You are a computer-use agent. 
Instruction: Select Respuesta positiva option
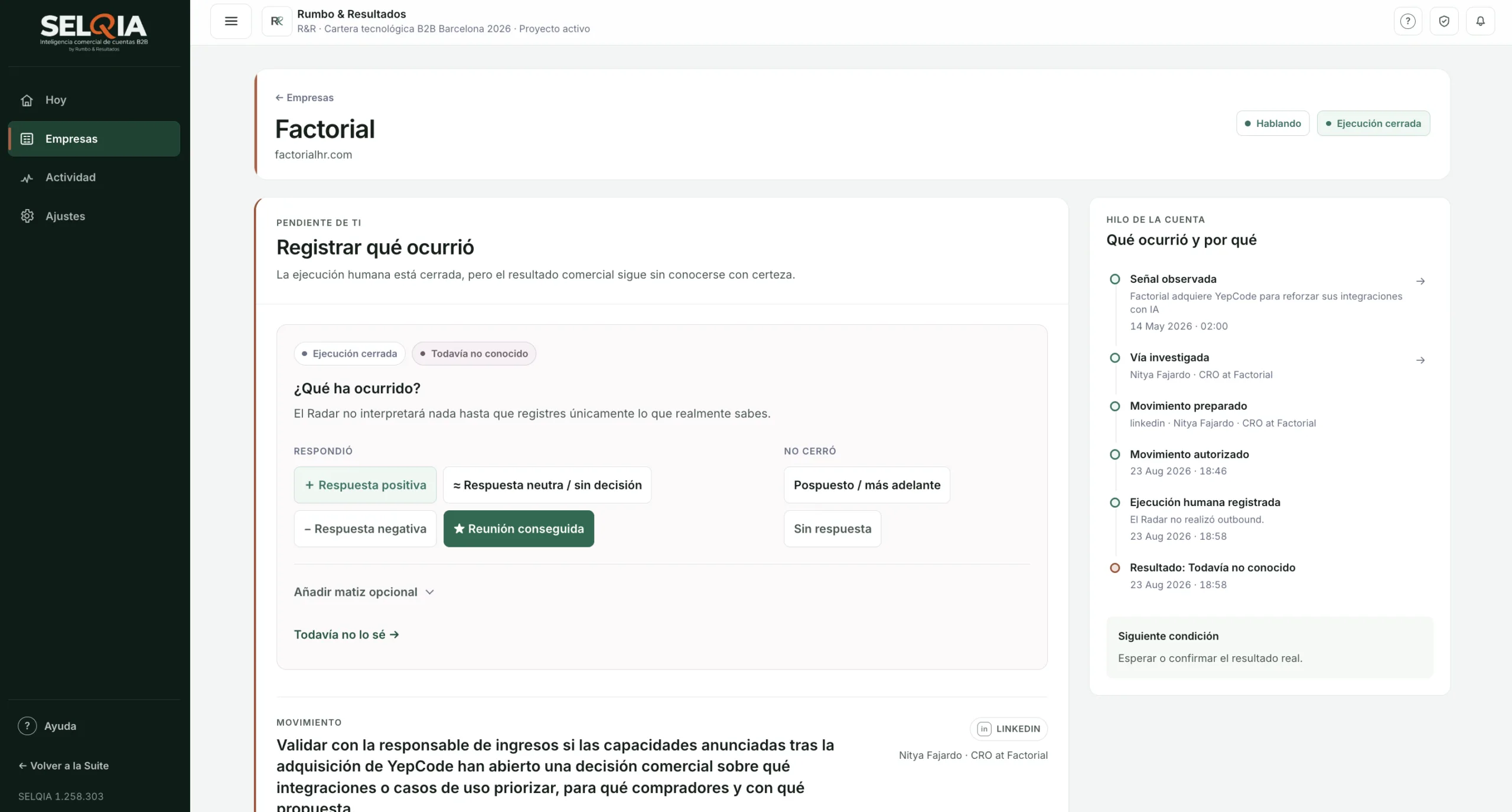click(365, 485)
